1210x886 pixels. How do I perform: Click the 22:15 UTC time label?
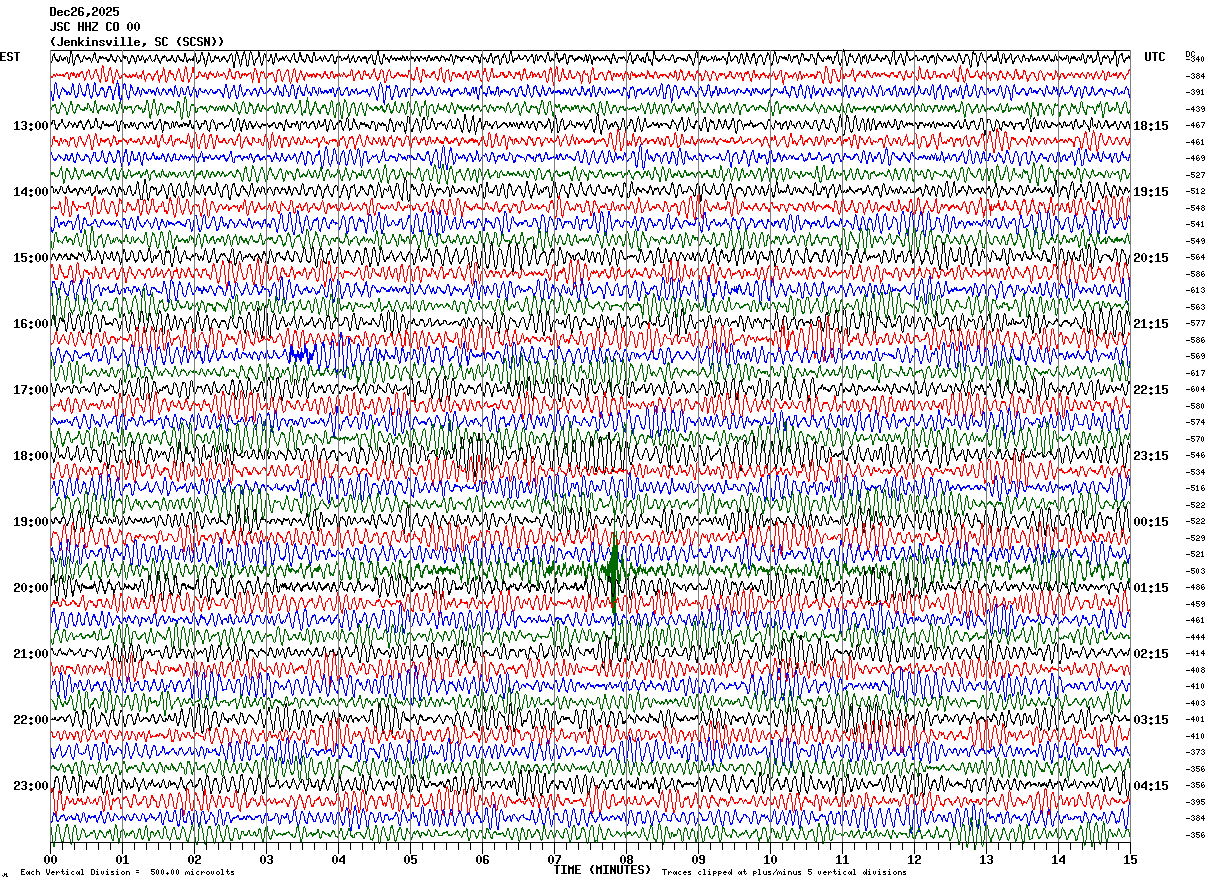(x=1151, y=390)
